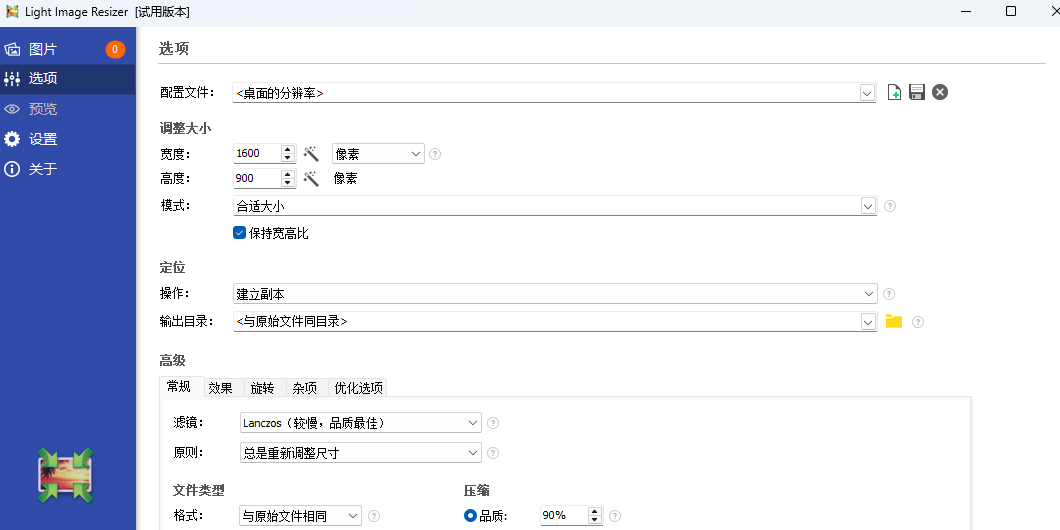Click the app icon in title bar
The image size is (1060, 530).
click(11, 11)
